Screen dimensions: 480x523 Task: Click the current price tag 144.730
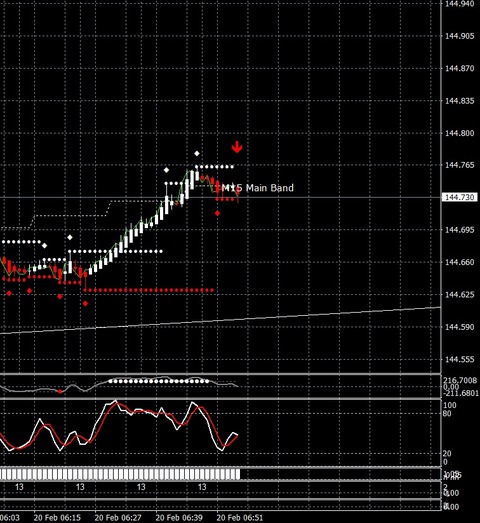(460, 197)
